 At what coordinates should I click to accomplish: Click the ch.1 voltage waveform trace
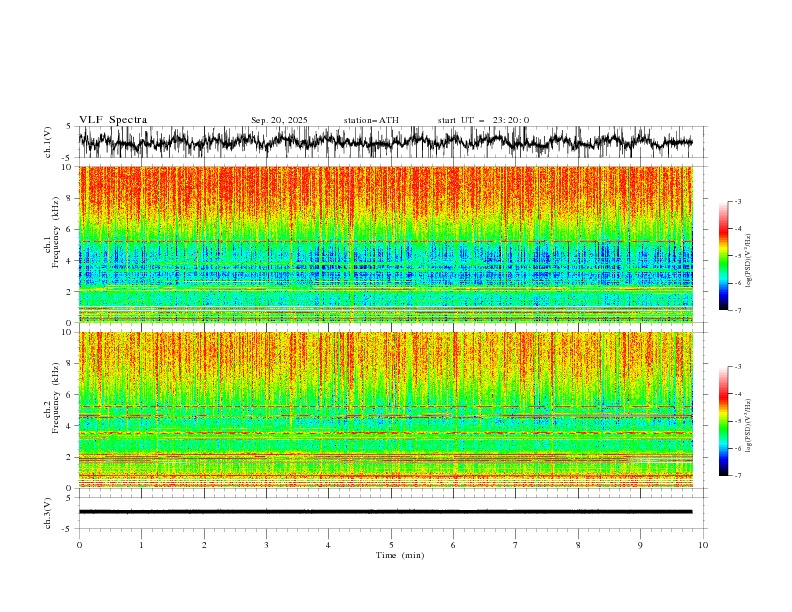385,142
